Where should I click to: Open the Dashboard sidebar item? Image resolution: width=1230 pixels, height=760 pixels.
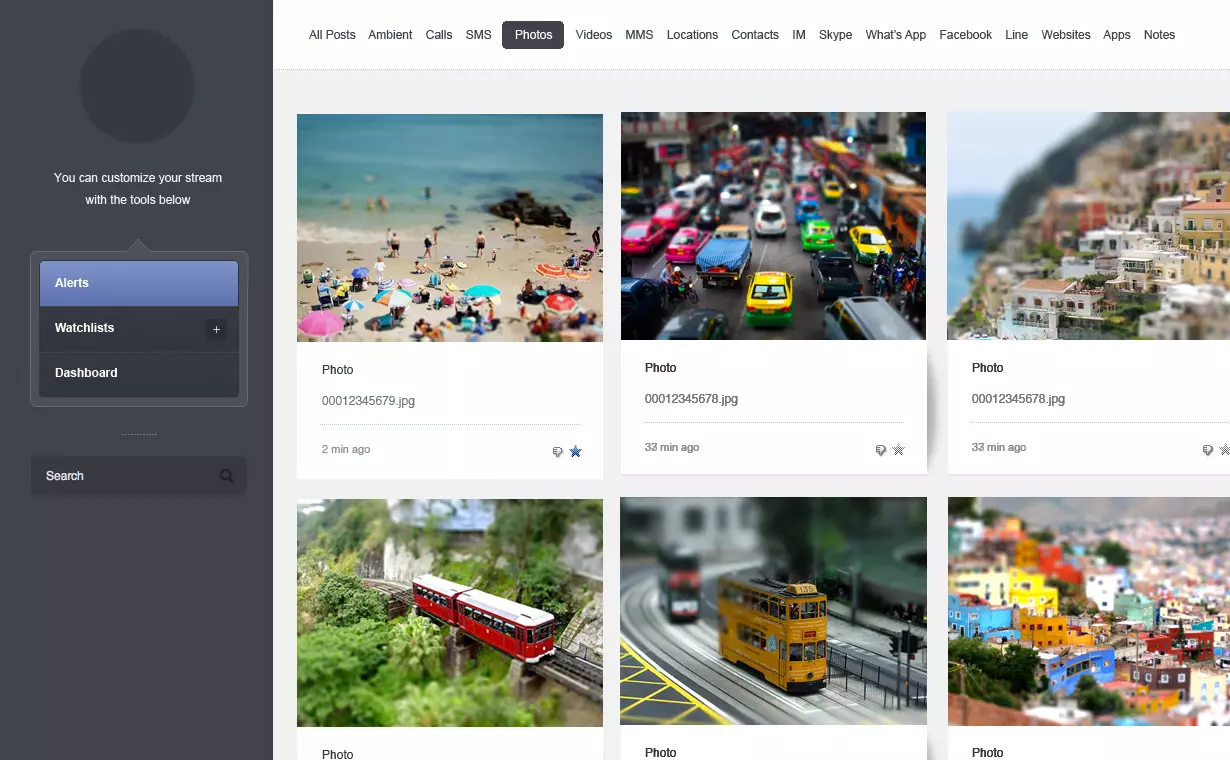(x=139, y=374)
